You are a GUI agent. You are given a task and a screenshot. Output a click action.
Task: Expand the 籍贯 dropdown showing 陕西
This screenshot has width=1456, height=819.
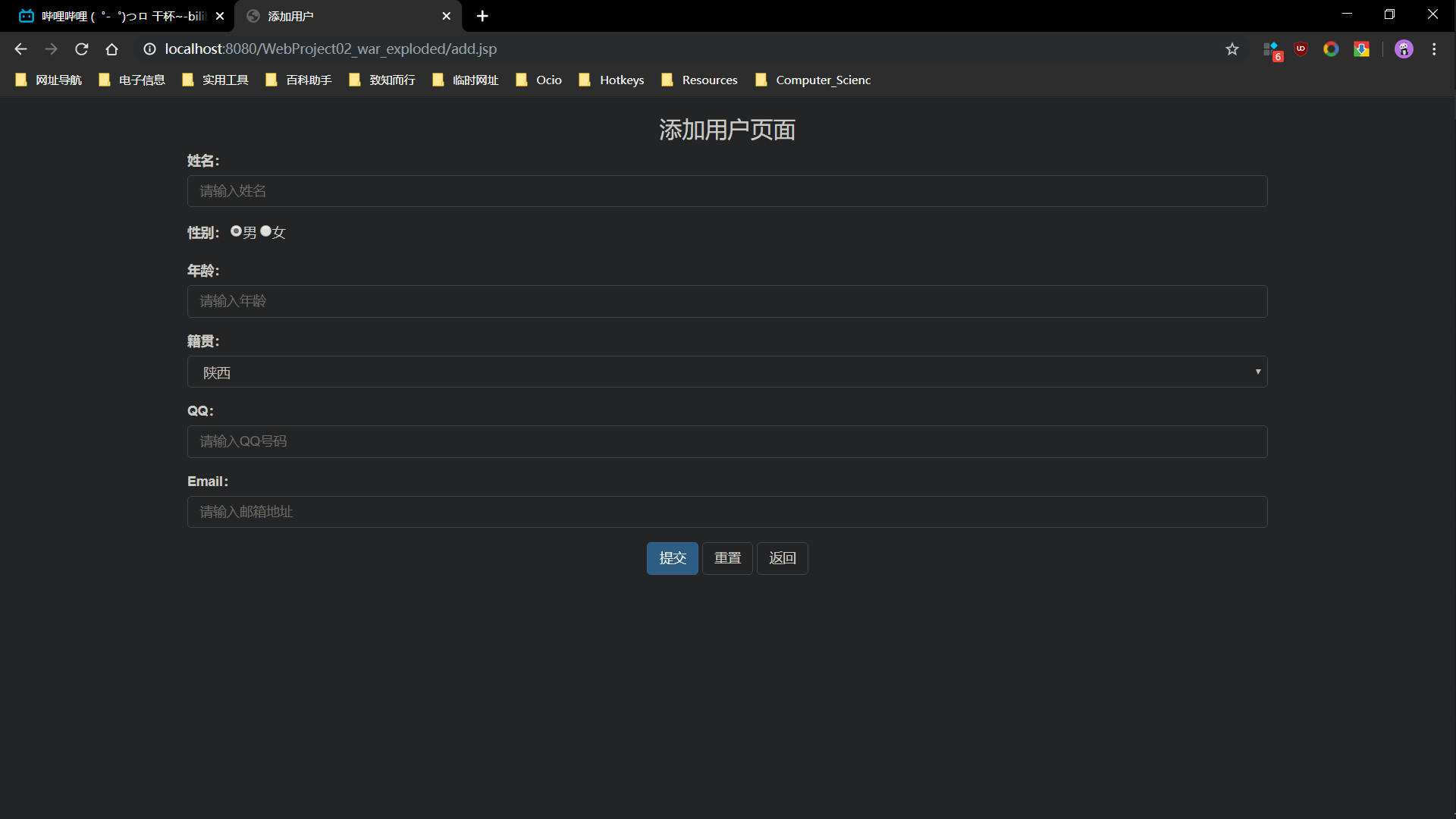tap(727, 372)
